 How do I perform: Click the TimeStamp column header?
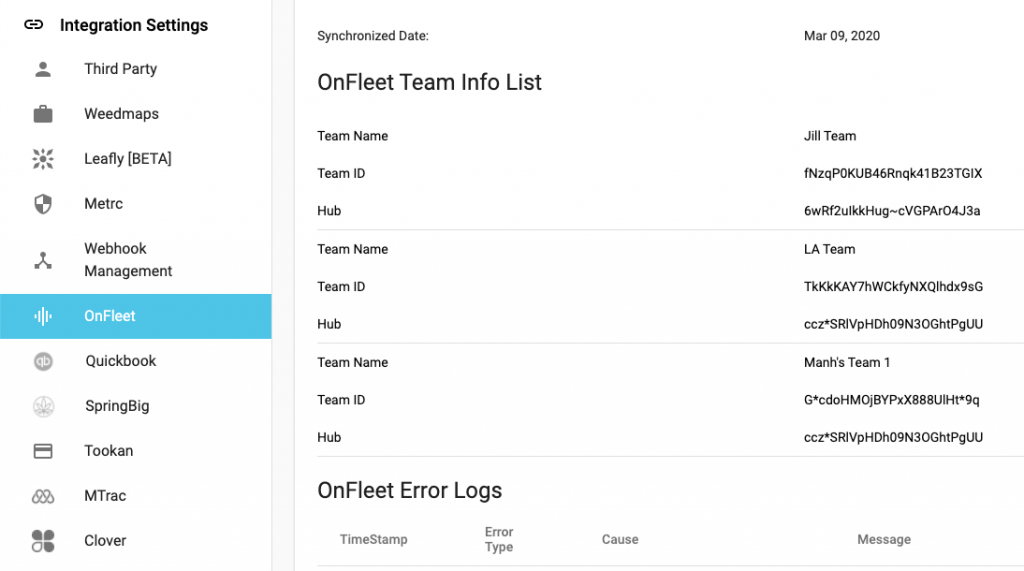pos(374,540)
